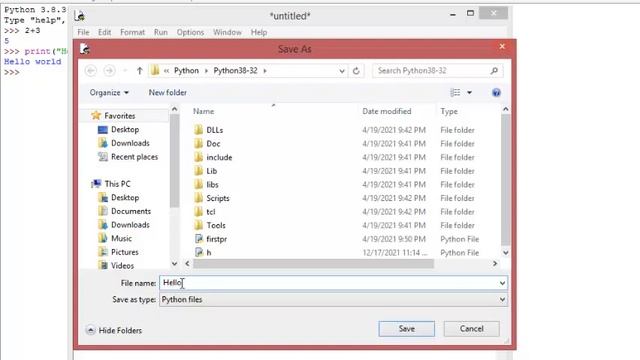Select the Scripts folder icon
The height and width of the screenshot is (360, 640).
pos(199,198)
